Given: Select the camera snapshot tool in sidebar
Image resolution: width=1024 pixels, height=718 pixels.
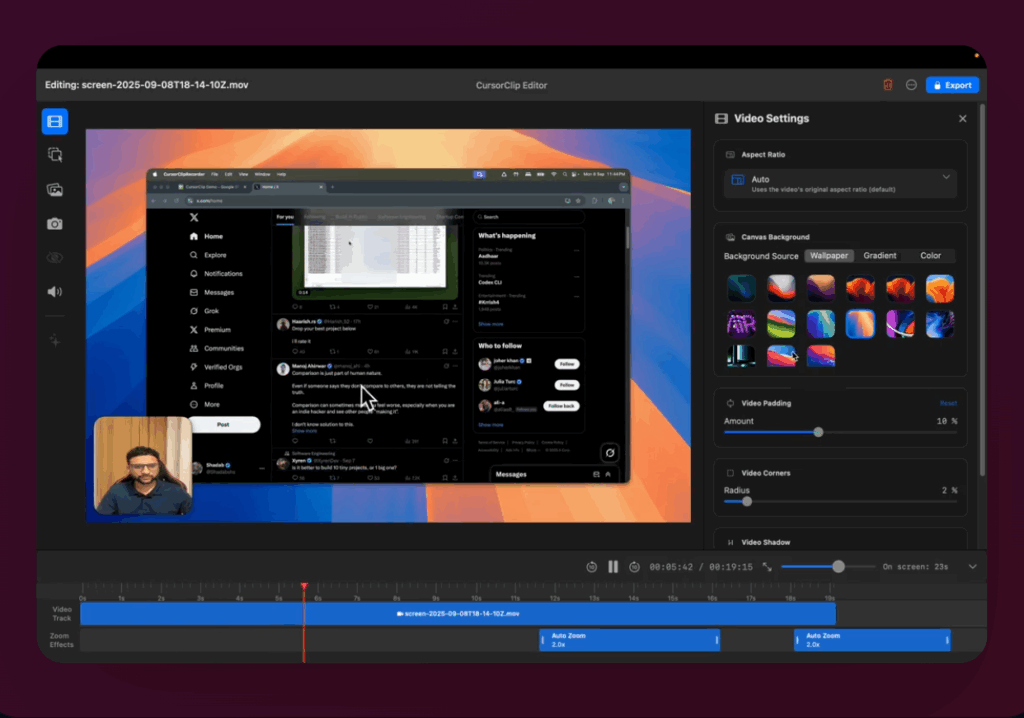Looking at the screenshot, I should (54, 223).
